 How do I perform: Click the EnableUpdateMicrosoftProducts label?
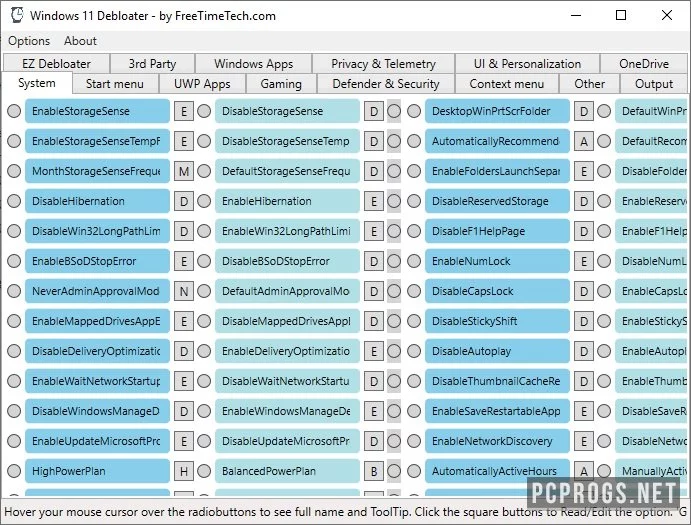[97, 441]
